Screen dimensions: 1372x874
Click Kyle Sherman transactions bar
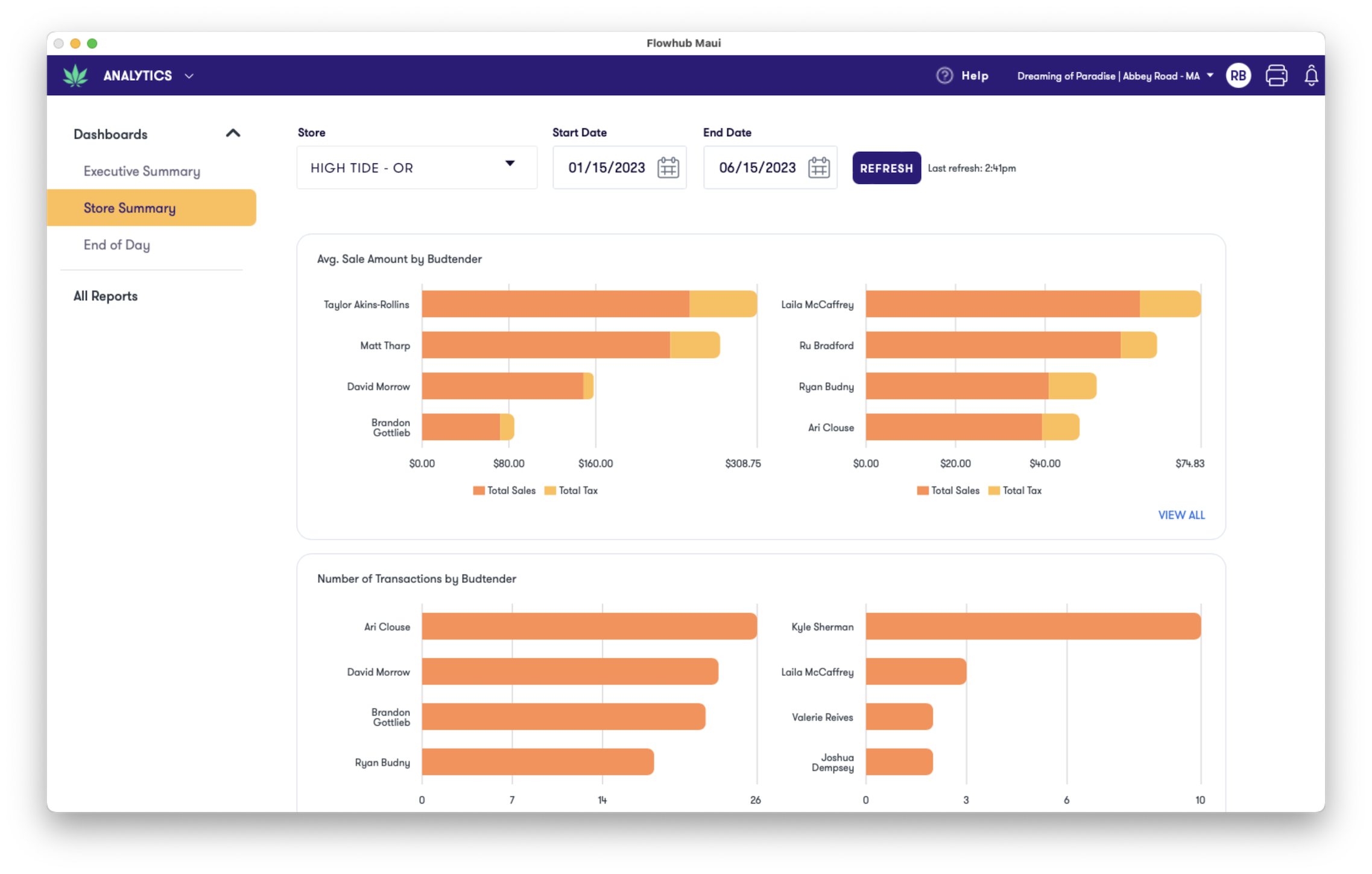(1033, 626)
